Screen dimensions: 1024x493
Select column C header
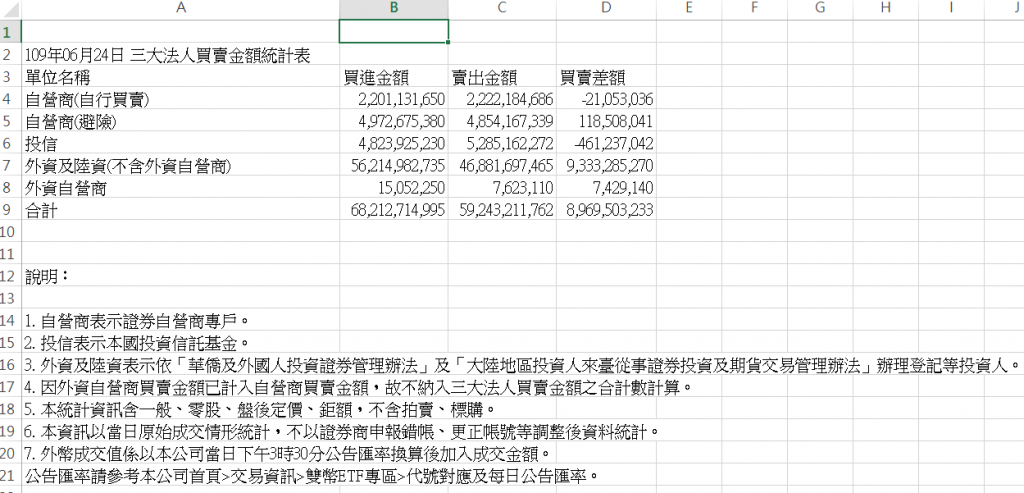[x=502, y=8]
